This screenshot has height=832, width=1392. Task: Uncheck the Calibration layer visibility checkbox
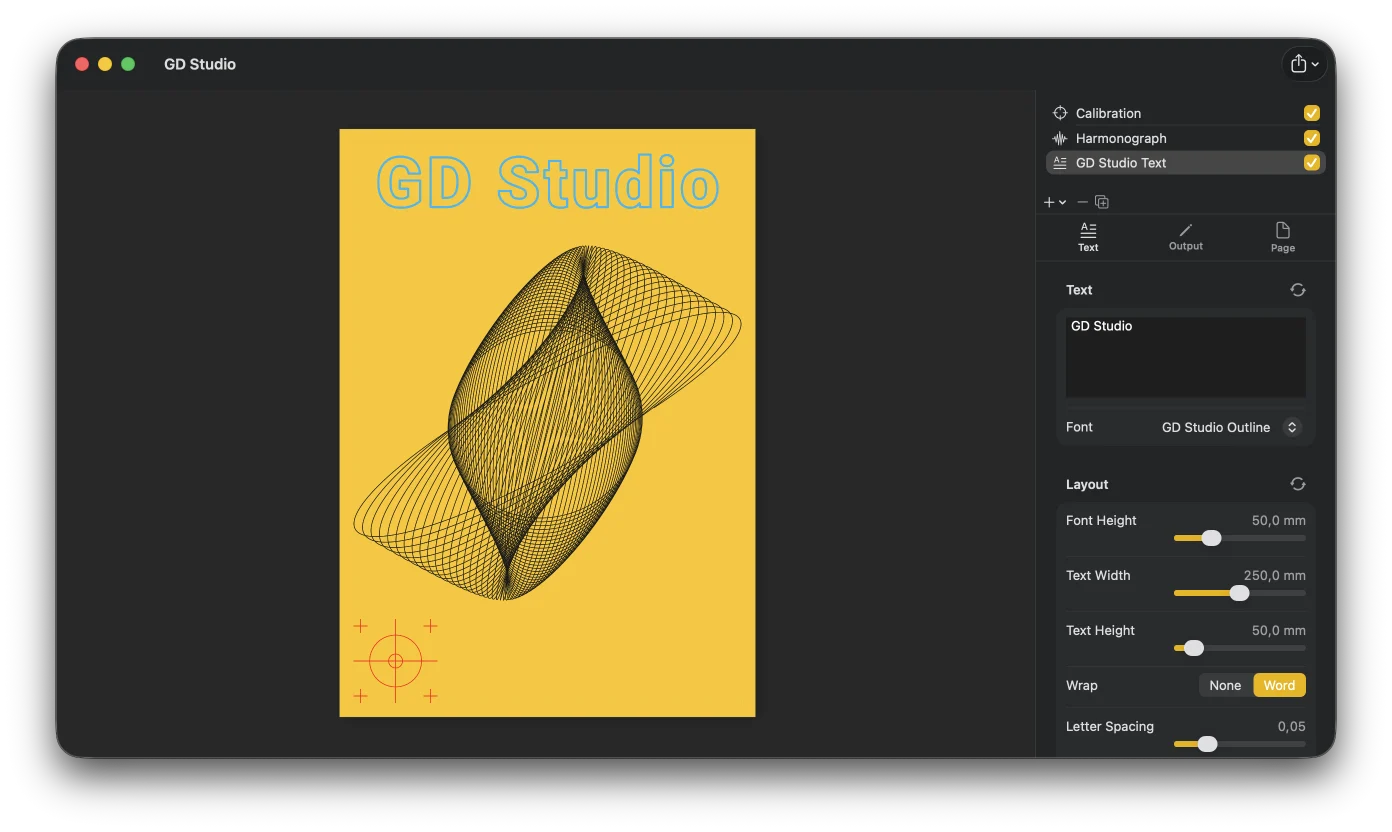1312,113
